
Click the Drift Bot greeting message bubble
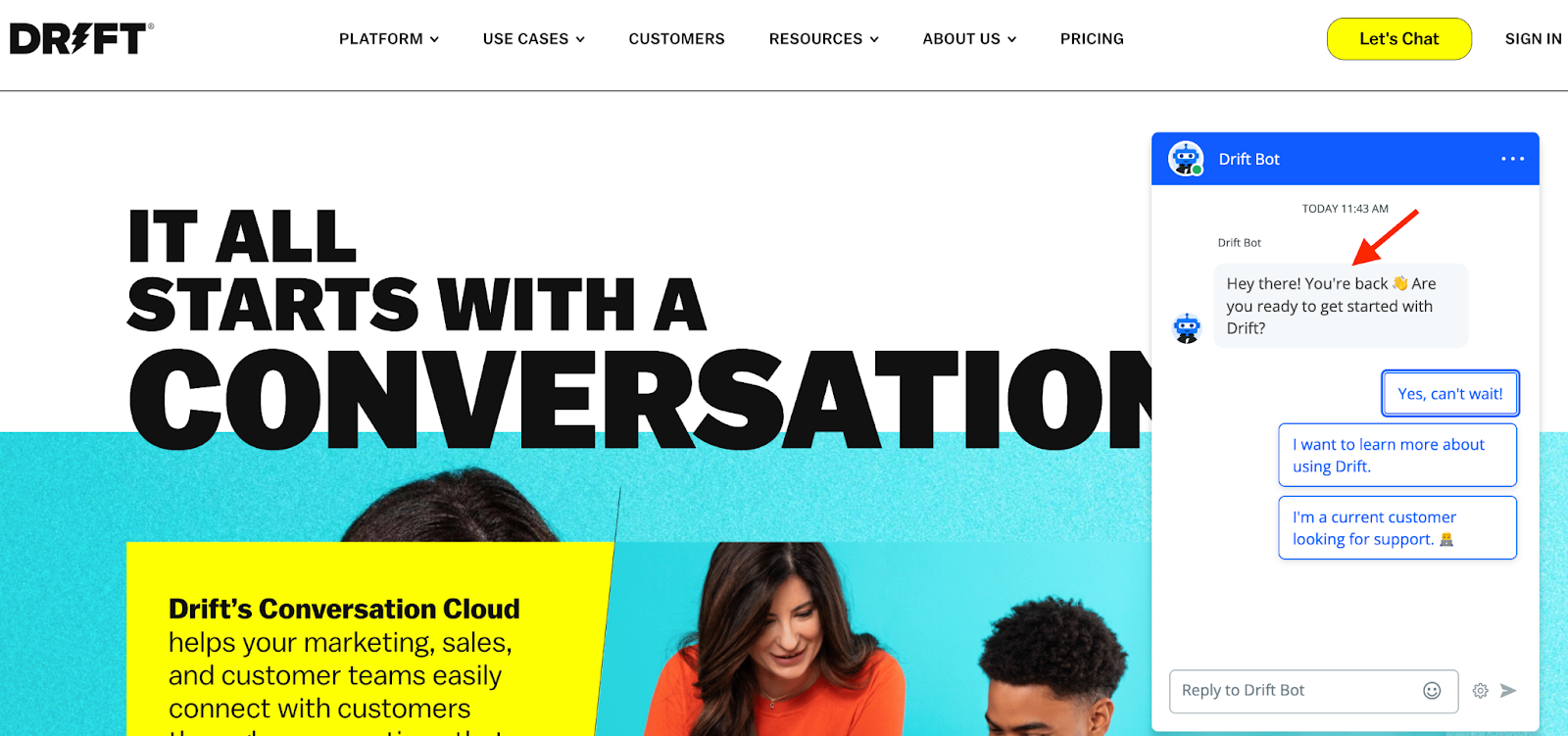[1341, 306]
